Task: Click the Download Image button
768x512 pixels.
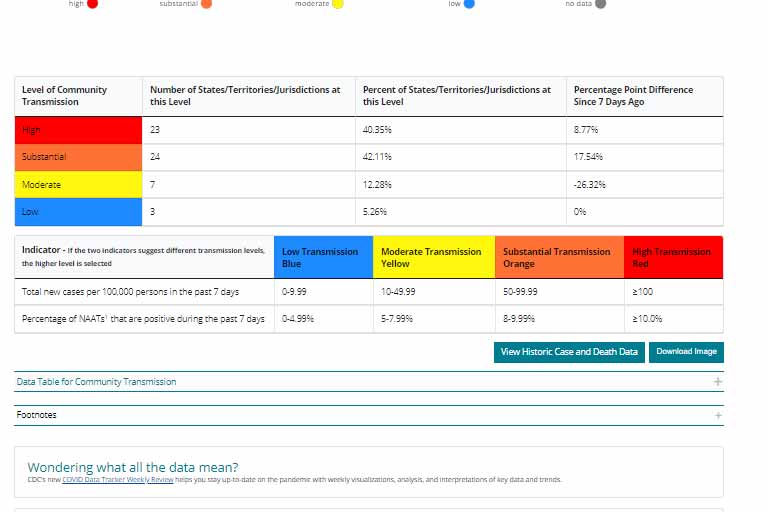Action: tap(686, 352)
